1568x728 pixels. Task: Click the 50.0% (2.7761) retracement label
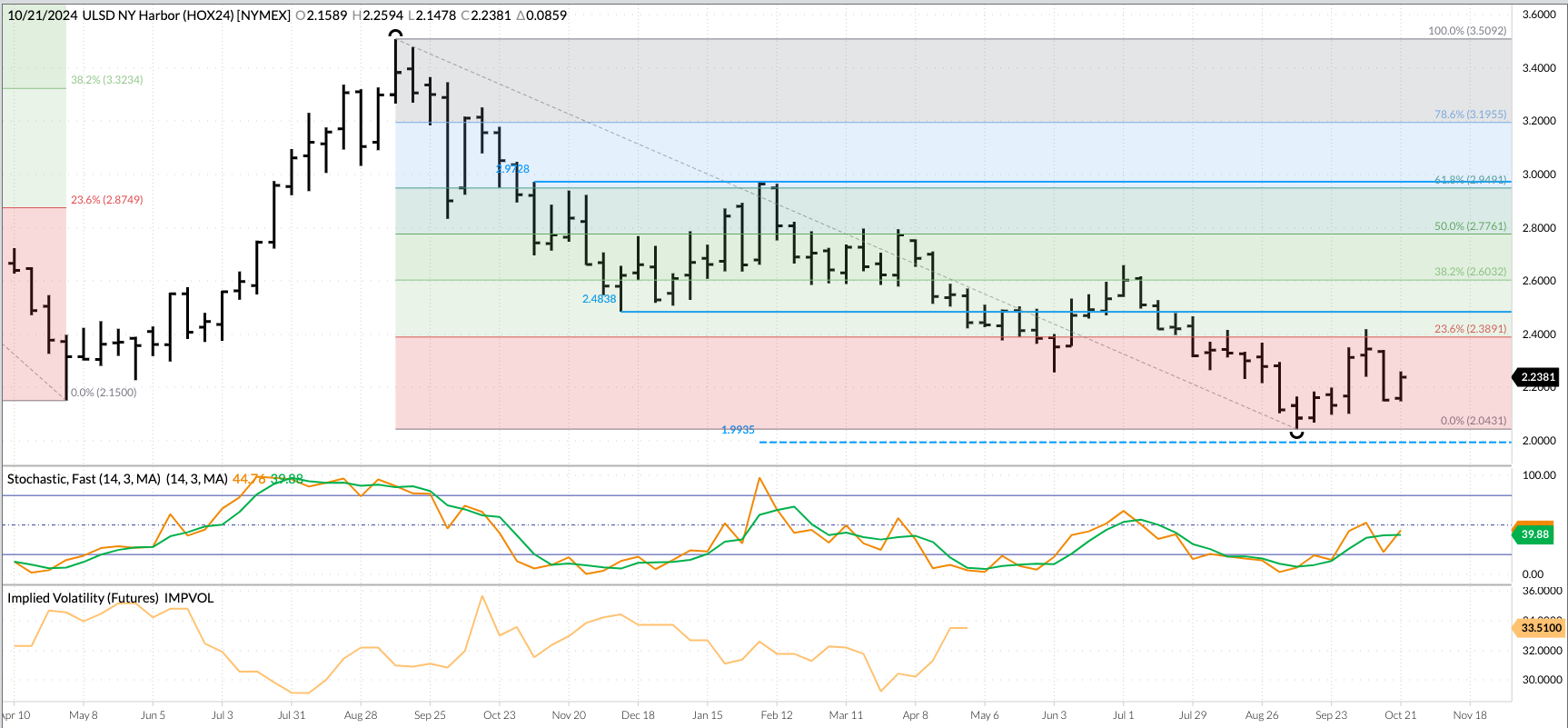pos(1470,226)
